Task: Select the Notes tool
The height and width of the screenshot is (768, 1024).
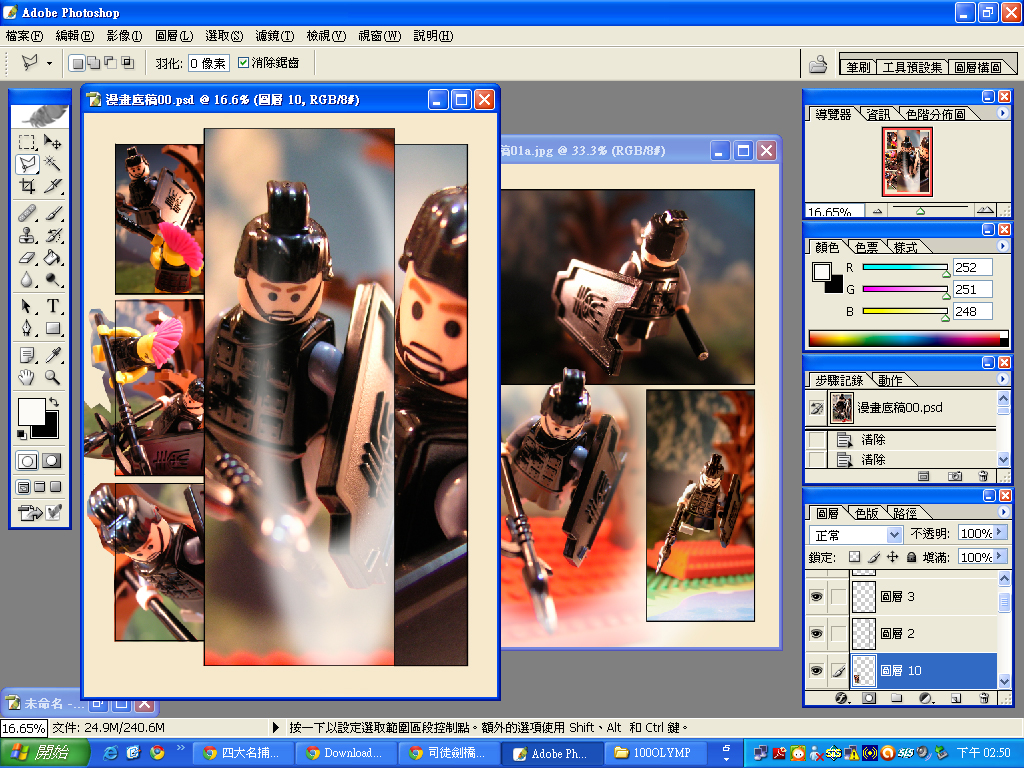Action: pos(27,355)
